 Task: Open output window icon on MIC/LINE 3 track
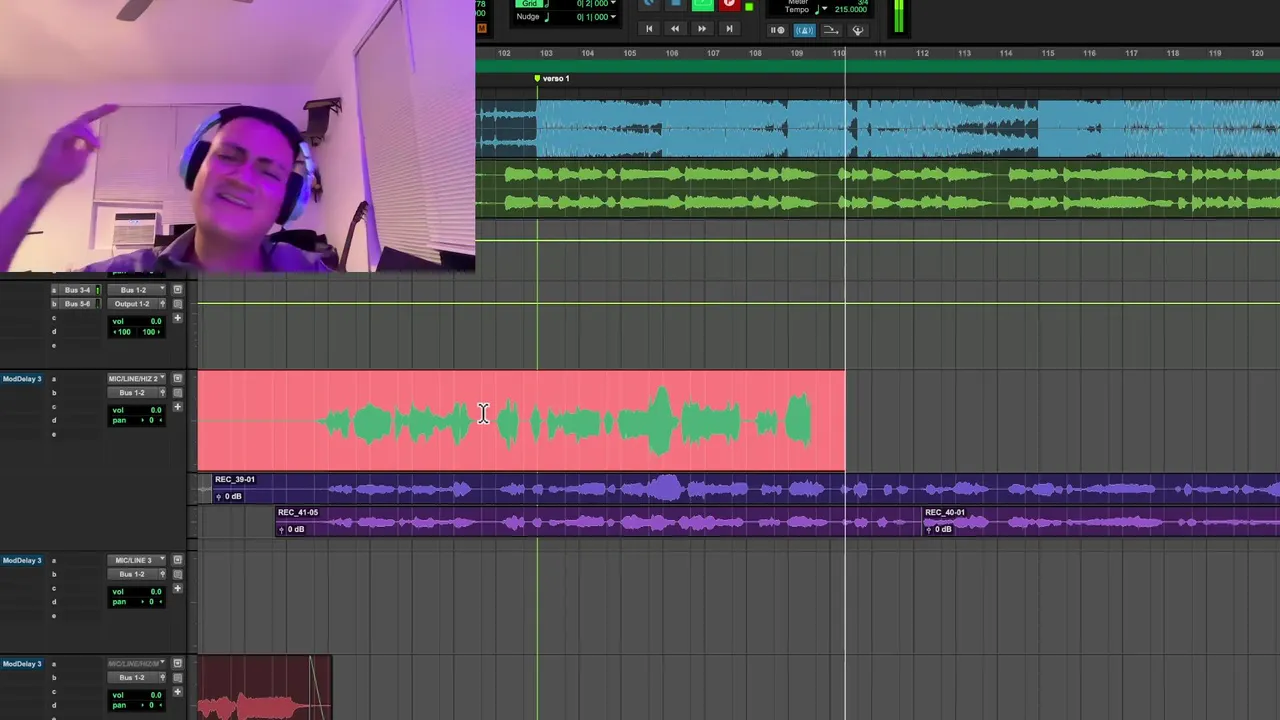pos(162,574)
